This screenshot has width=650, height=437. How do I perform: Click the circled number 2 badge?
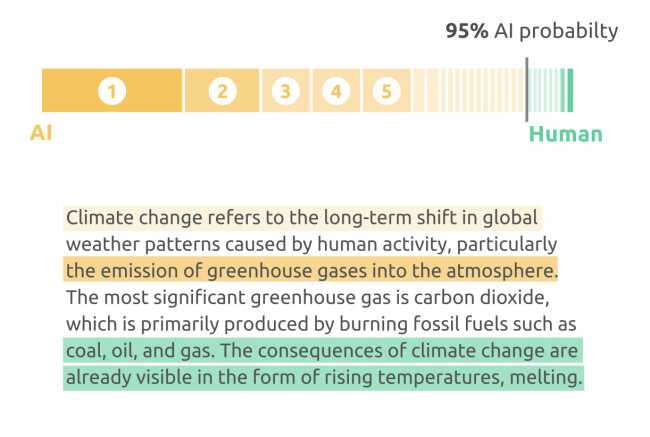click(223, 91)
